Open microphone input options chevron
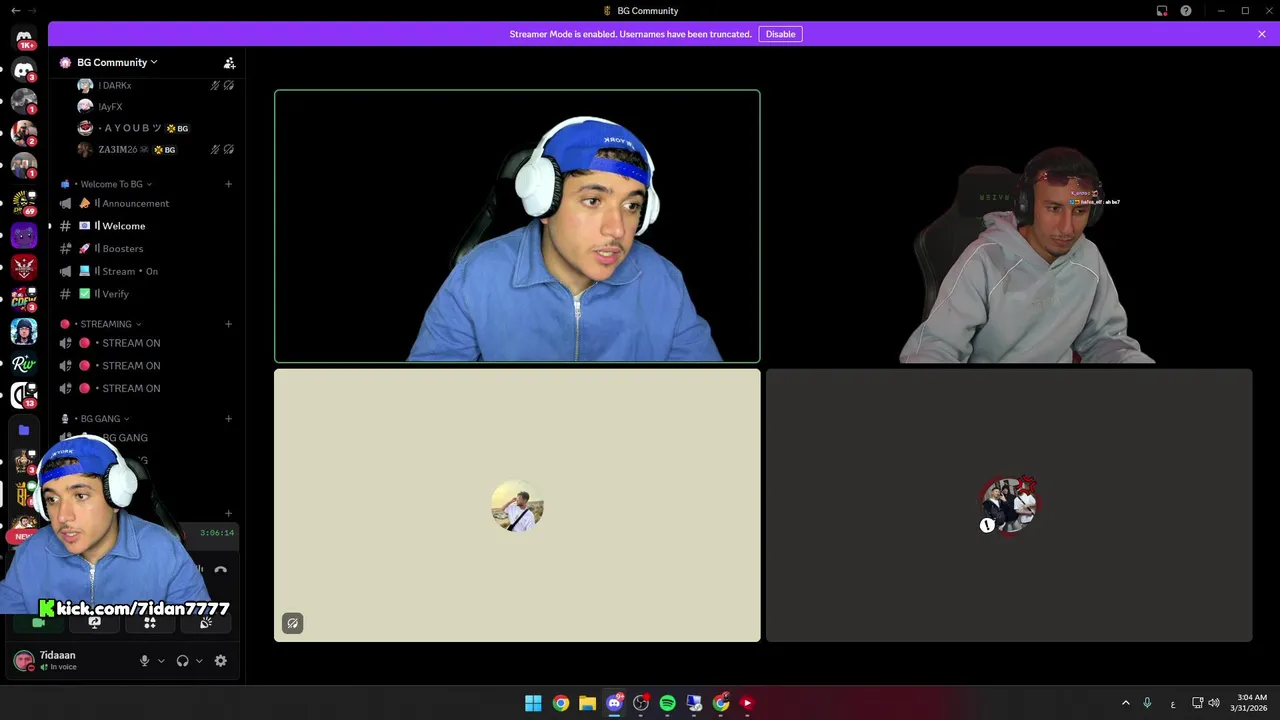The width and height of the screenshot is (1280, 720). coord(161,661)
